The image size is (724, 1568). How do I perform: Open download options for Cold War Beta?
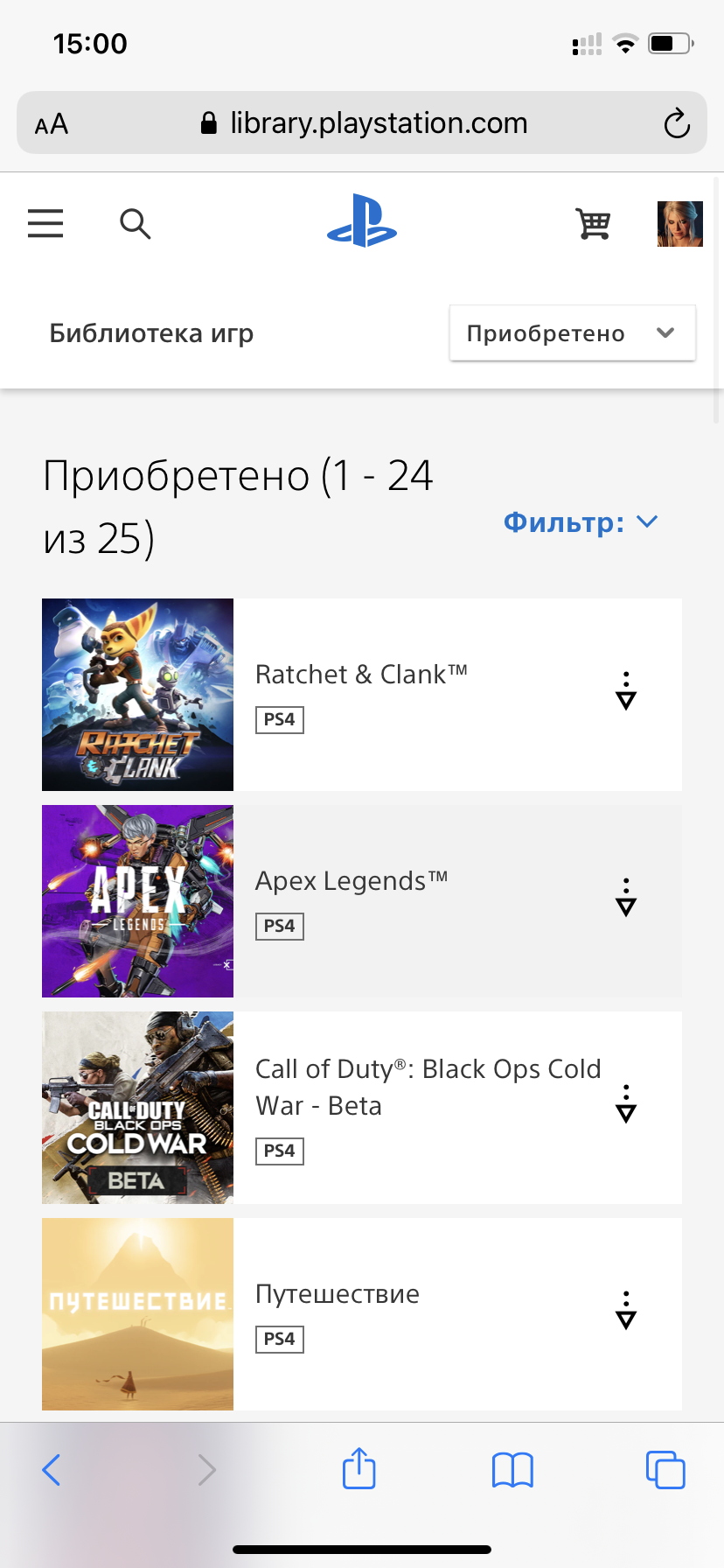pyautogui.click(x=626, y=1103)
